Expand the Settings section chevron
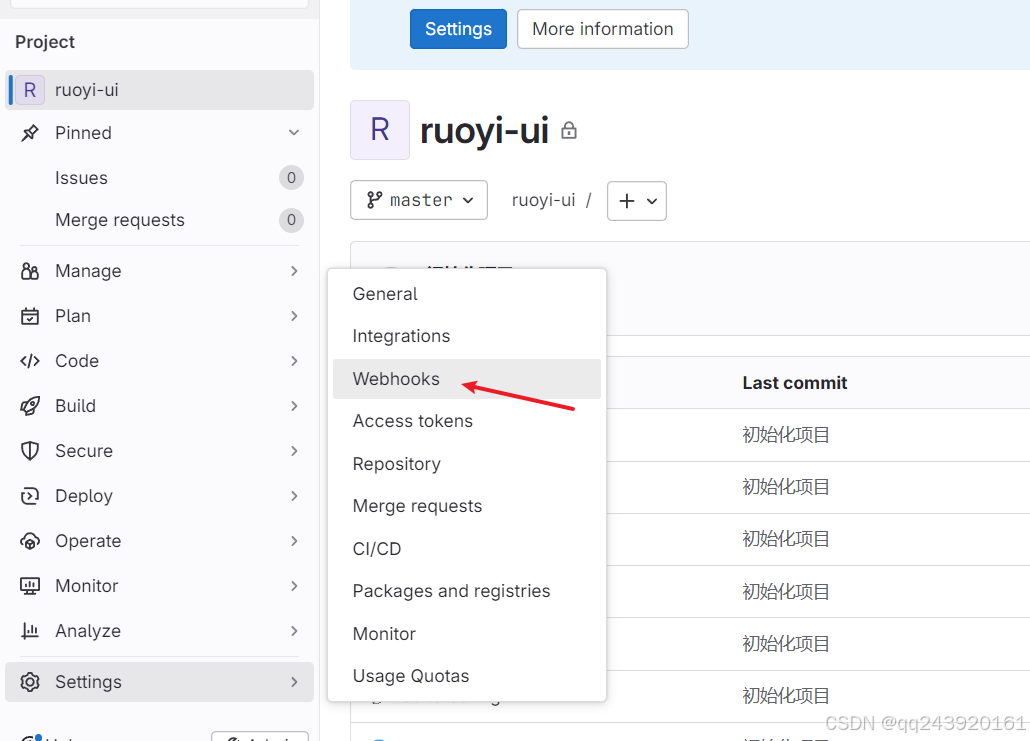The height and width of the screenshot is (741, 1030). click(x=294, y=682)
